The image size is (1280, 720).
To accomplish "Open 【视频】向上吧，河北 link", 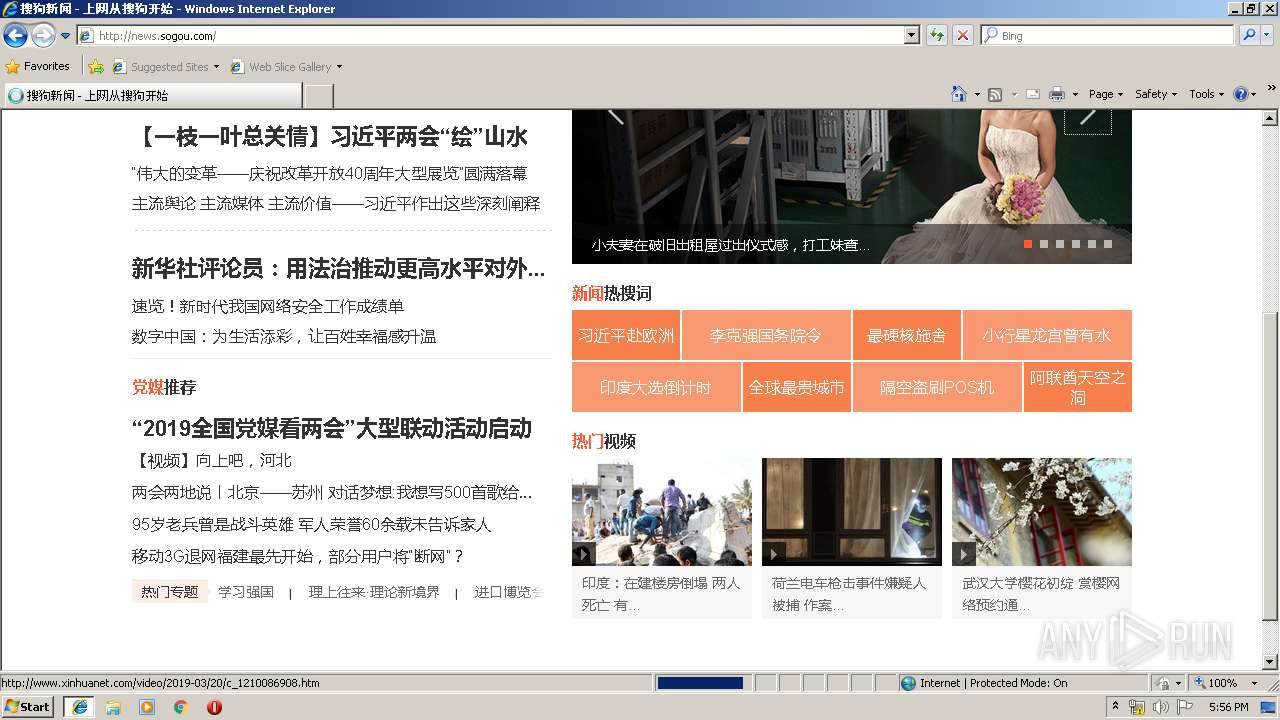I will [212, 460].
